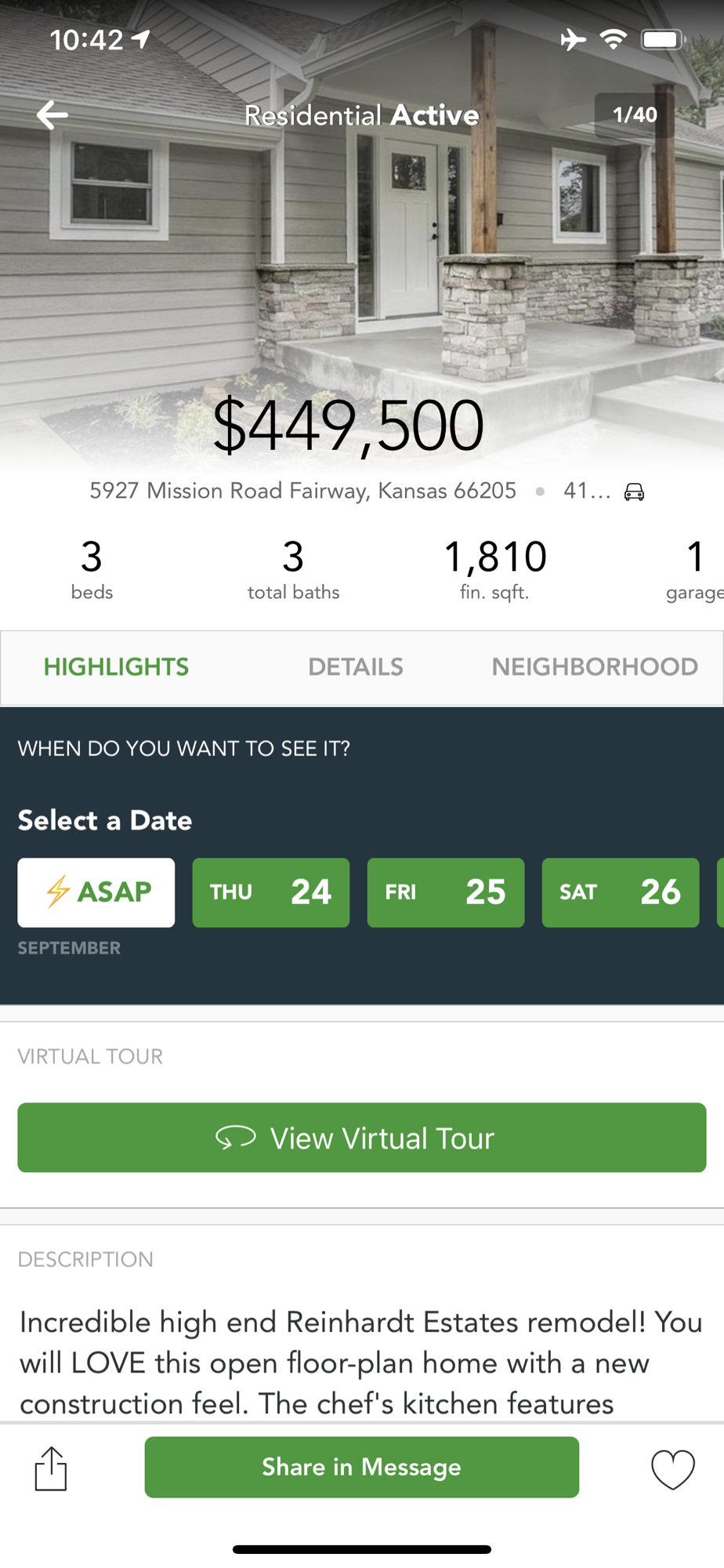The image size is (724, 1568).
Task: Tap the ASAP lightning bolt icon
Action: click(x=58, y=892)
